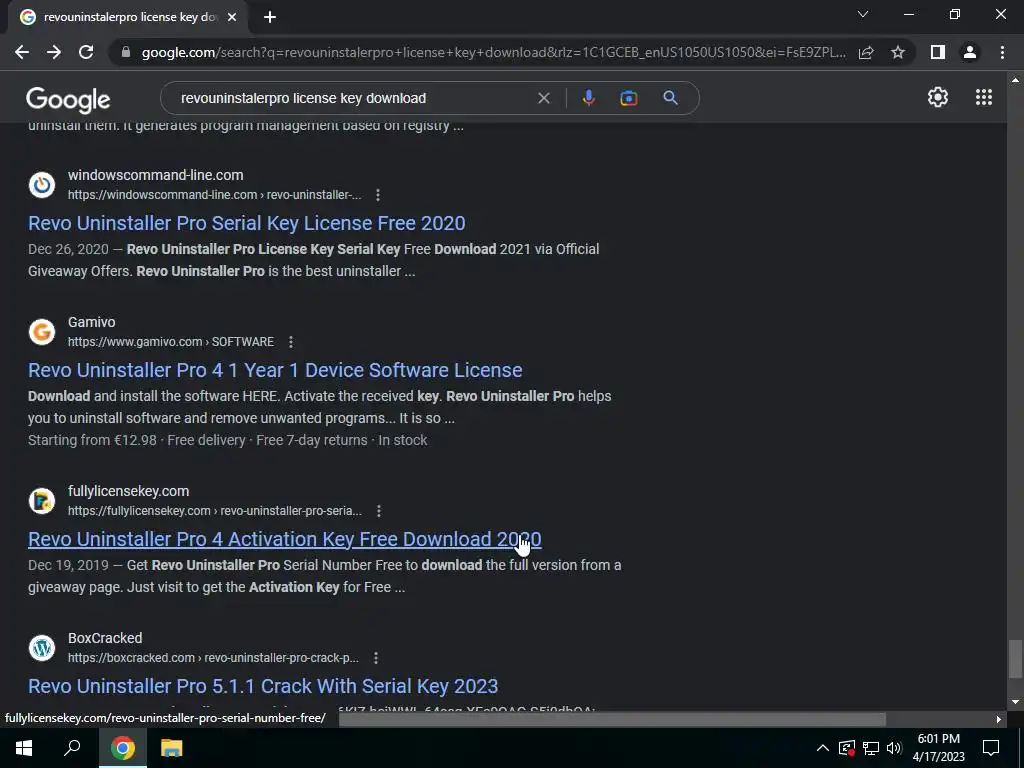This screenshot has width=1024, height=768.
Task: Open the Windows Start menu
Action: (24, 748)
